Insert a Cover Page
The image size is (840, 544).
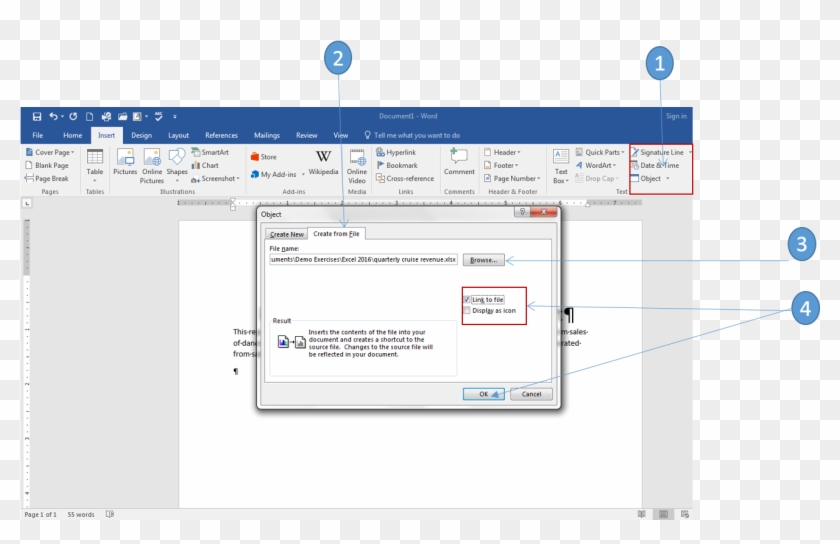click(x=50, y=152)
